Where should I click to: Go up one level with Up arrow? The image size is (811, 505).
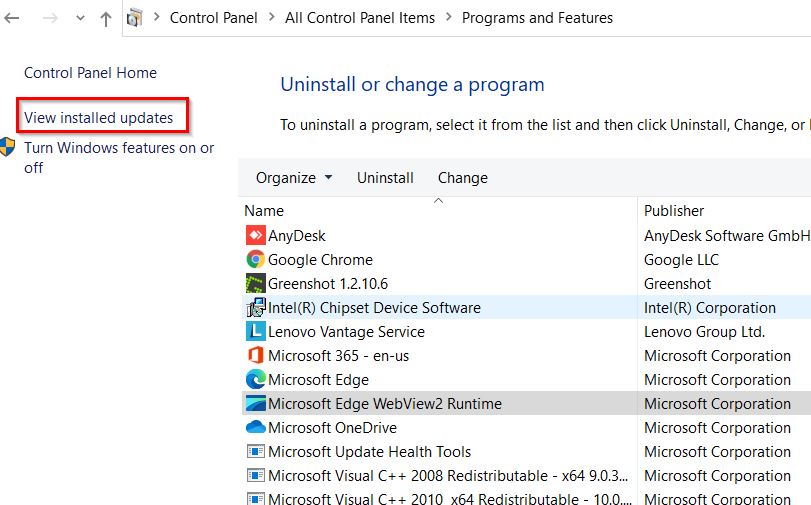(x=106, y=19)
